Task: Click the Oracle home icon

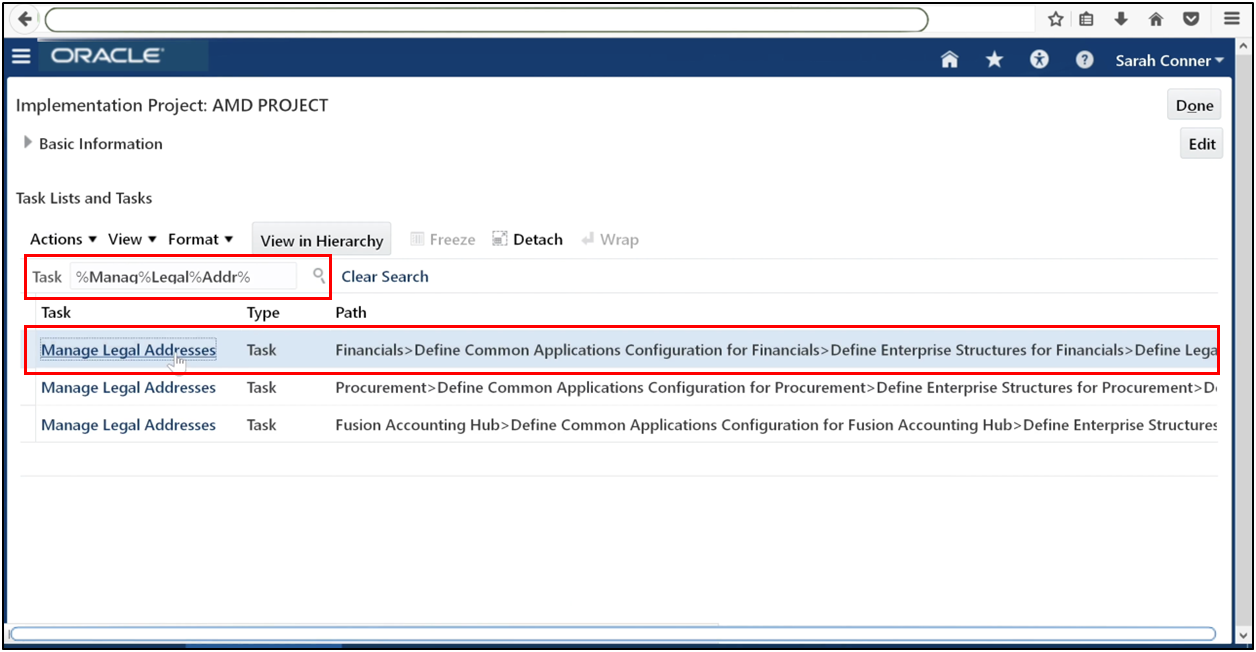Action: click(949, 60)
